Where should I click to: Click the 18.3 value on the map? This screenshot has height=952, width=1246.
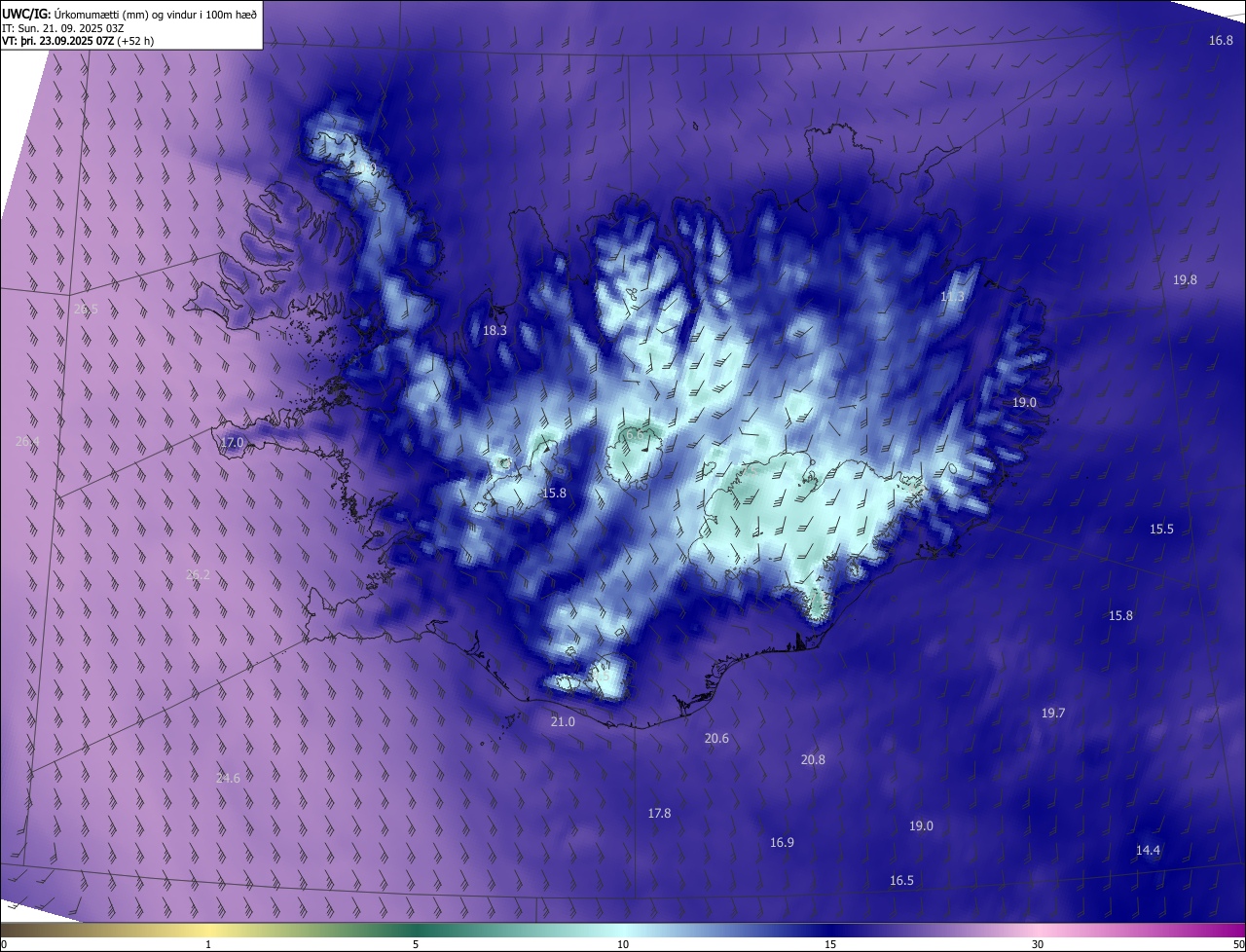[x=495, y=330]
